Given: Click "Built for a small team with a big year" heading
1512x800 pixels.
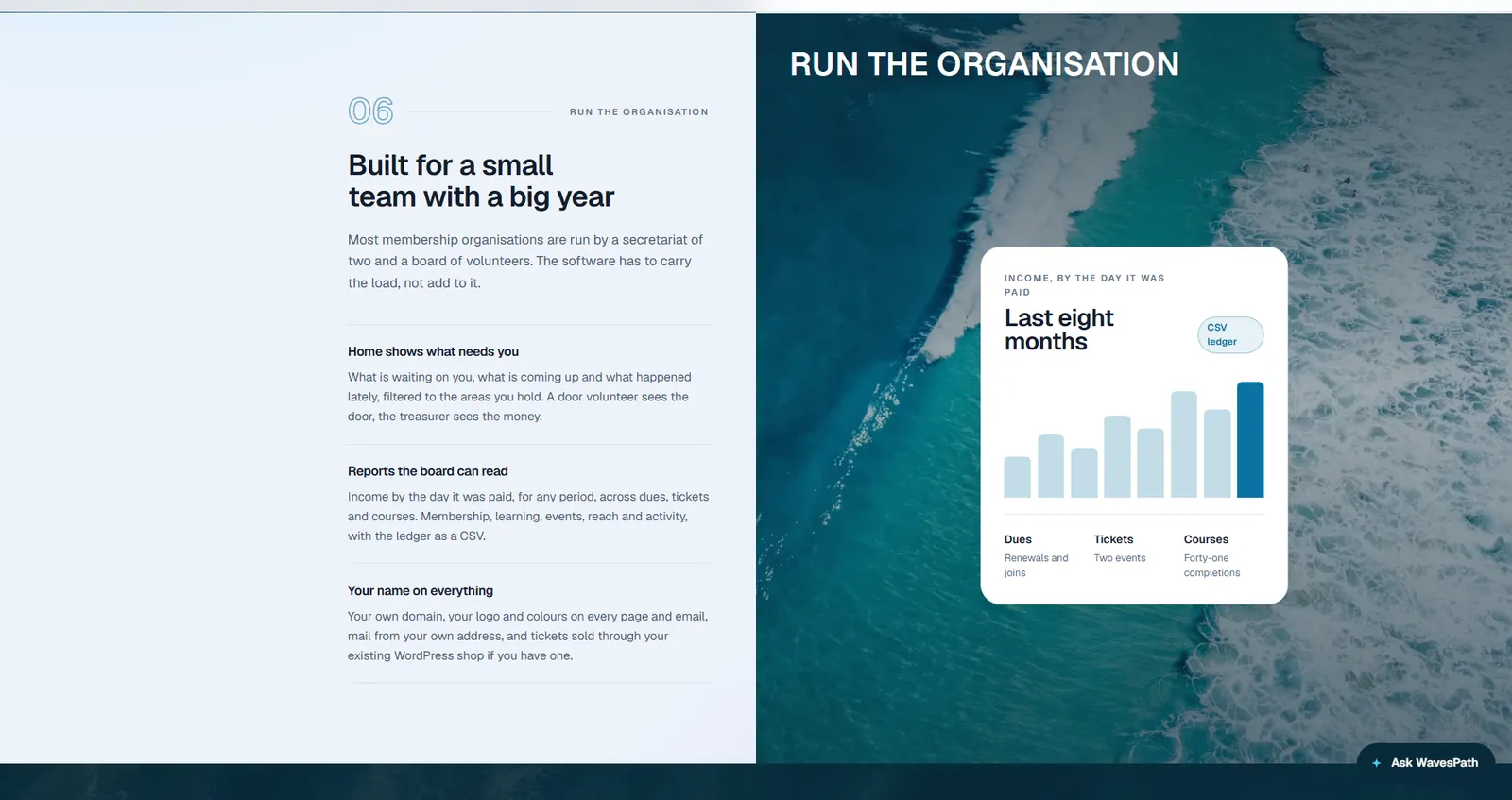Looking at the screenshot, I should 481,180.
